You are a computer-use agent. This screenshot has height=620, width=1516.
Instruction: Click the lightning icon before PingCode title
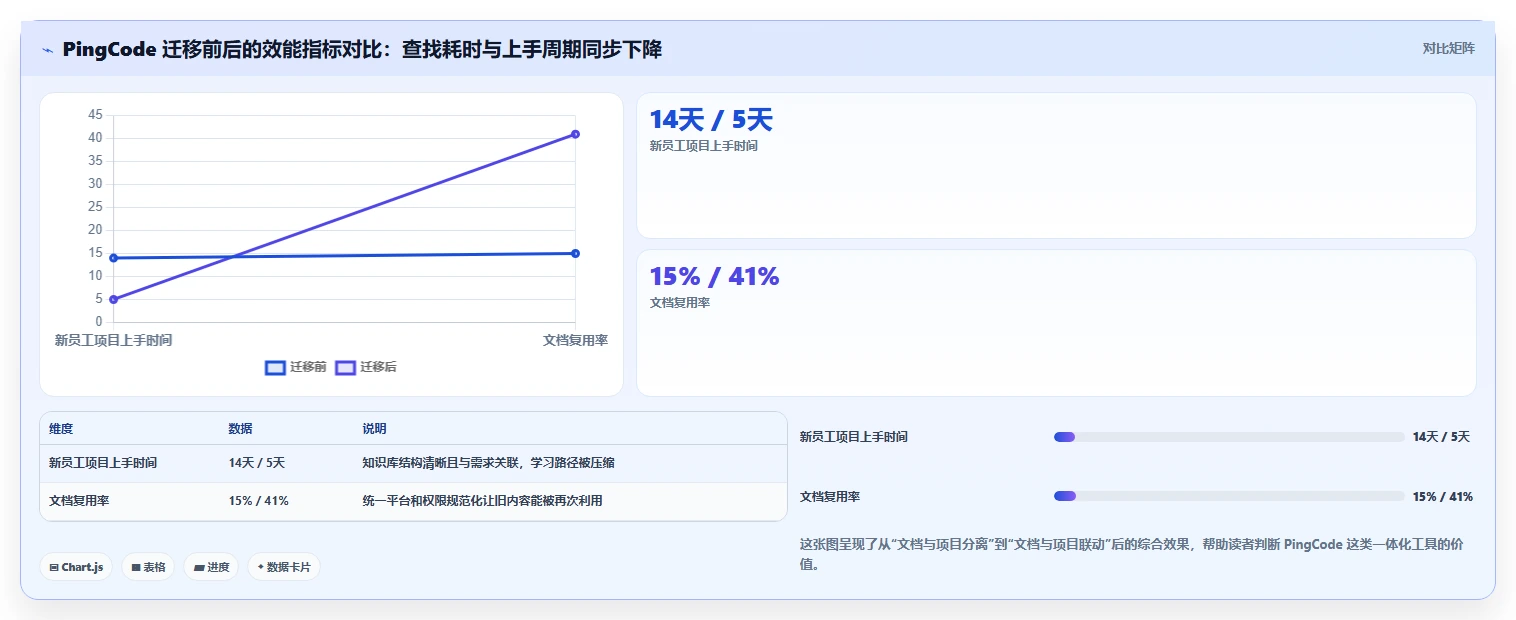click(47, 50)
